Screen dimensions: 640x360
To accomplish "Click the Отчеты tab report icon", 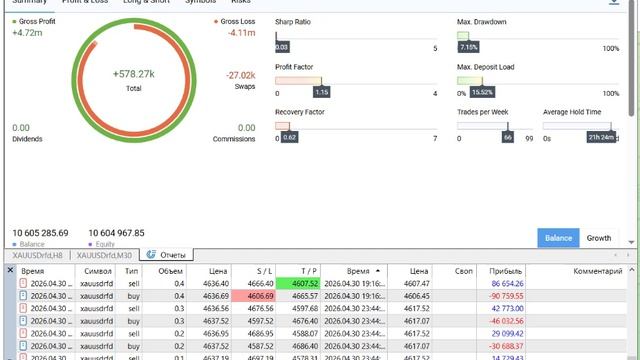I will 151,254.
